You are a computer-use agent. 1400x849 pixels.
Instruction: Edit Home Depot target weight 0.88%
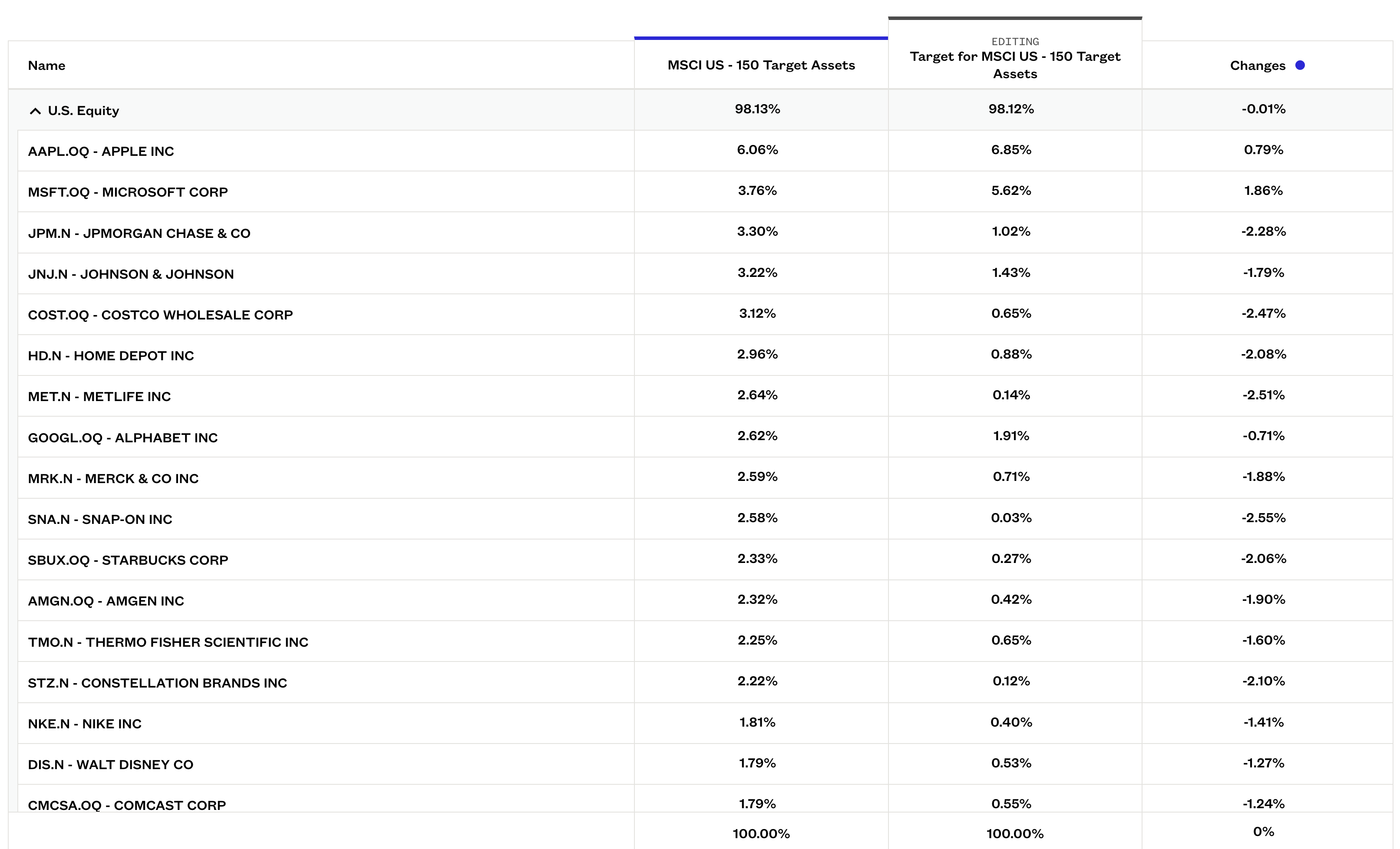tap(1011, 354)
